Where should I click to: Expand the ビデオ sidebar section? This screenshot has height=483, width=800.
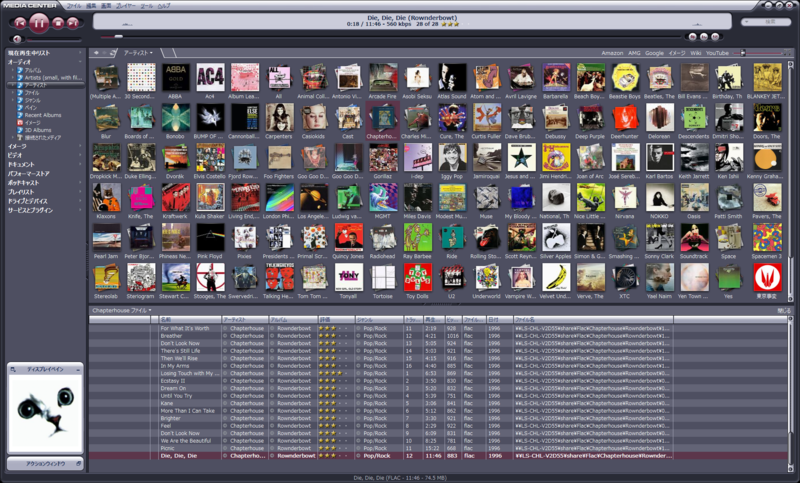[80, 155]
